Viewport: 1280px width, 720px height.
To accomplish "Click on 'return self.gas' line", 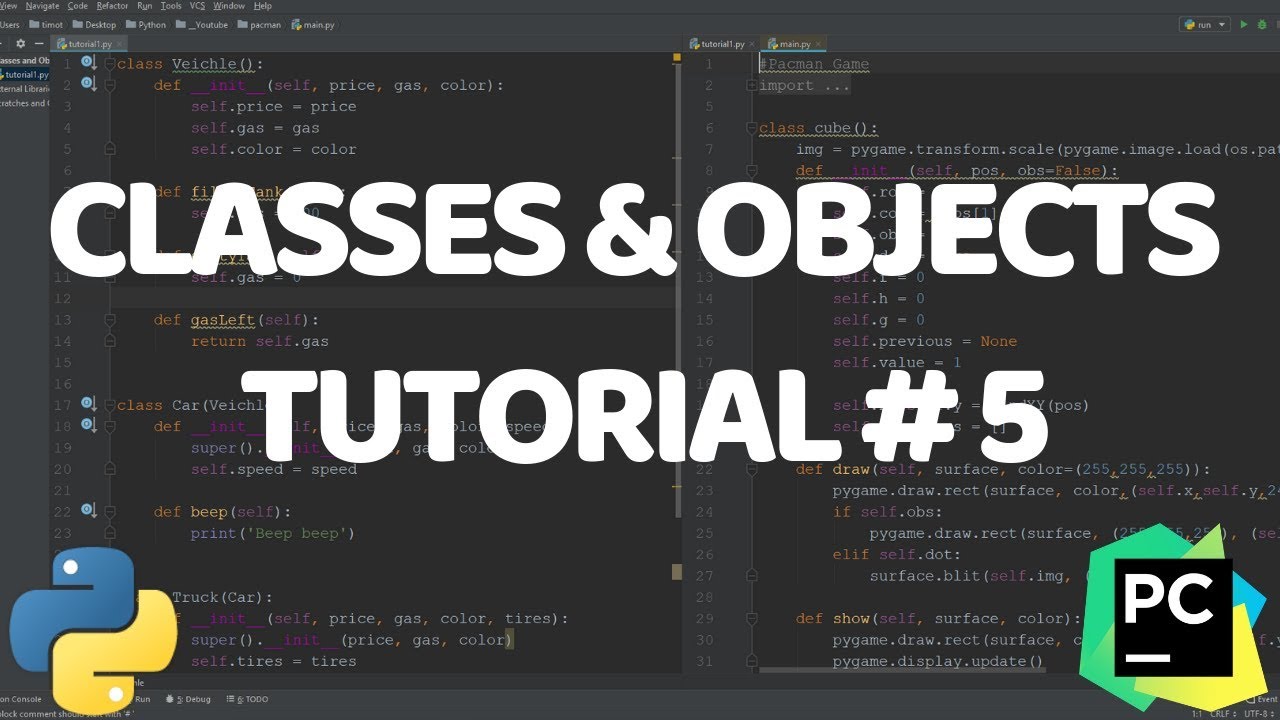I will click(260, 341).
